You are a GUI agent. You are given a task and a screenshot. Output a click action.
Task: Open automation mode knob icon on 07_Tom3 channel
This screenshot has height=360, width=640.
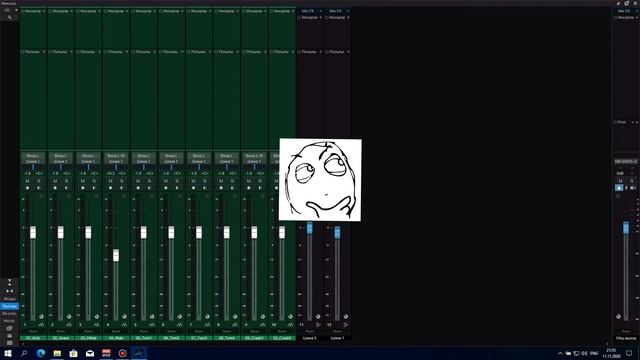pos(207,316)
